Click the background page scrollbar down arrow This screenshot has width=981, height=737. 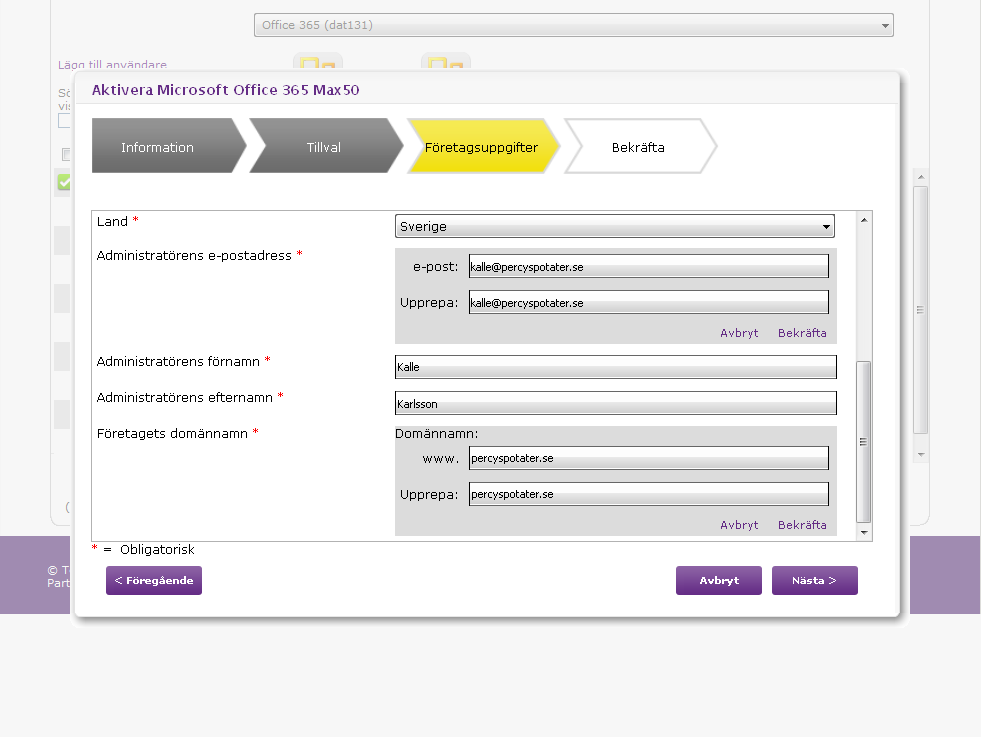click(x=921, y=454)
